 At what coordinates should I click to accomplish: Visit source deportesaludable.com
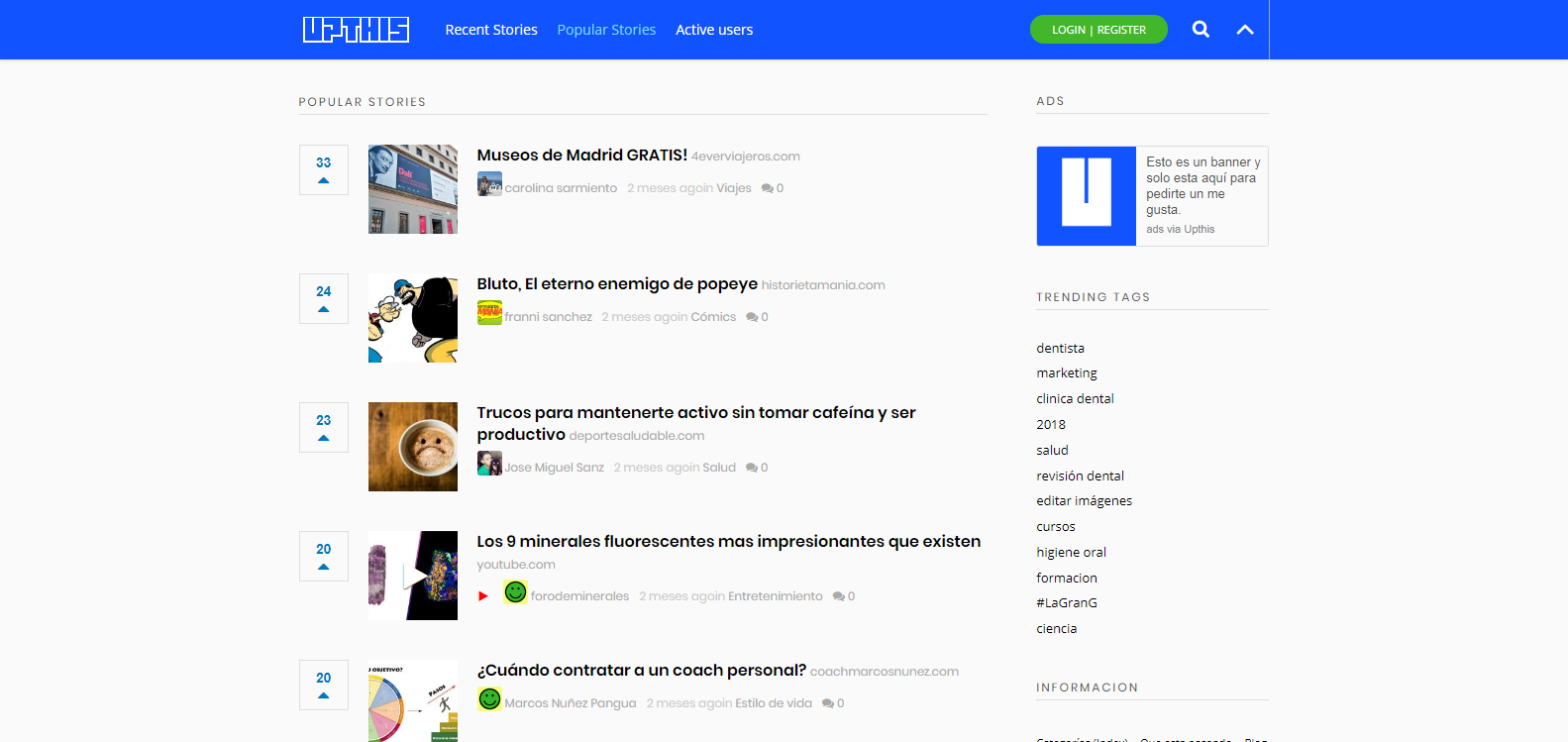click(x=637, y=436)
